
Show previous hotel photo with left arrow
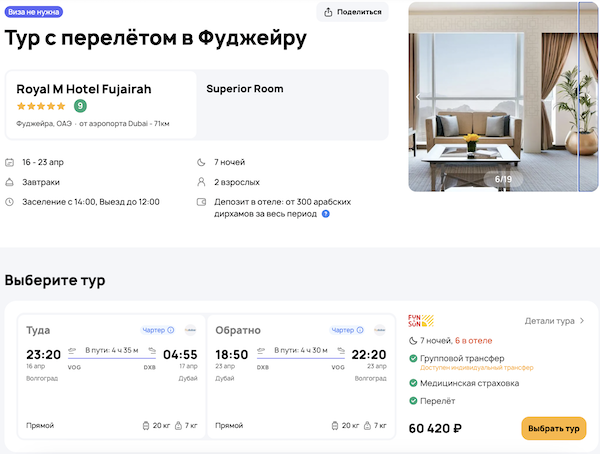[x=418, y=97]
